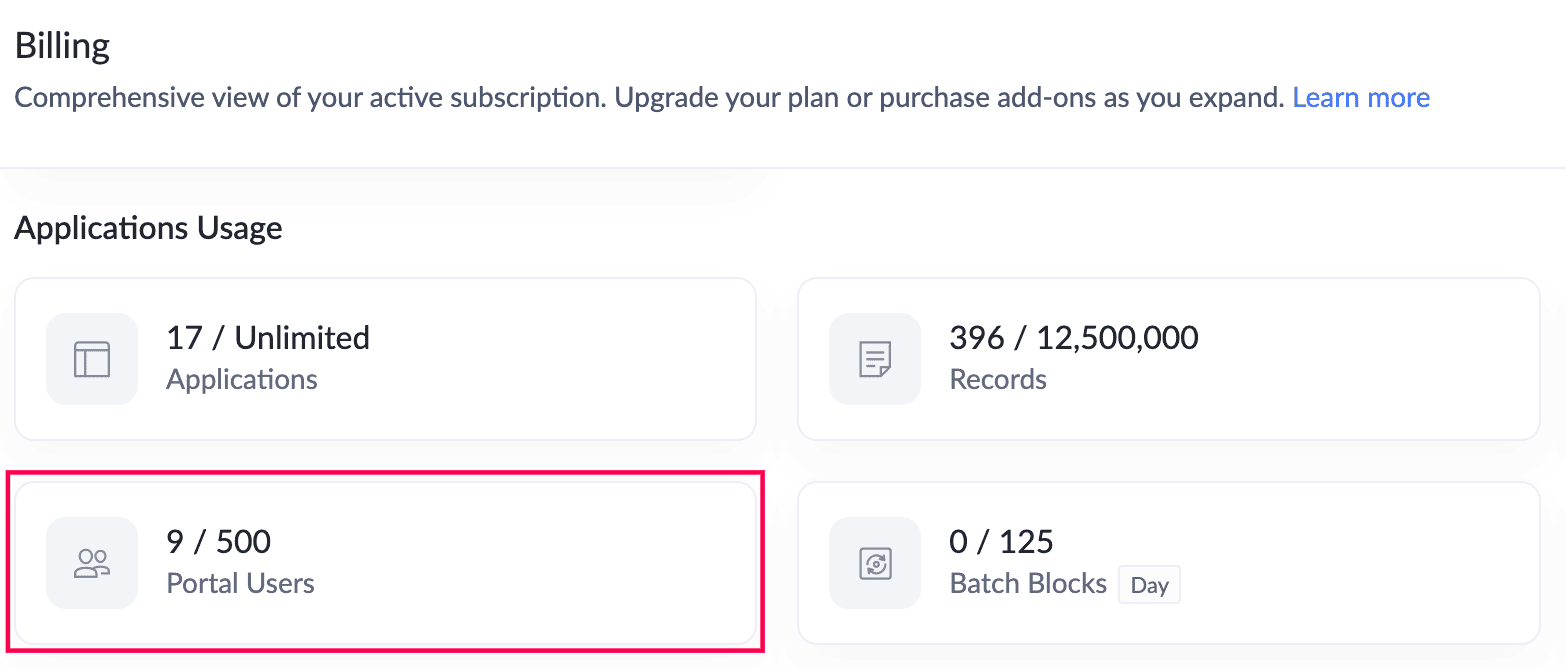Viewport: 1566px width, 668px height.
Task: Click the Batch Blocks label text
Action: 1028,584
